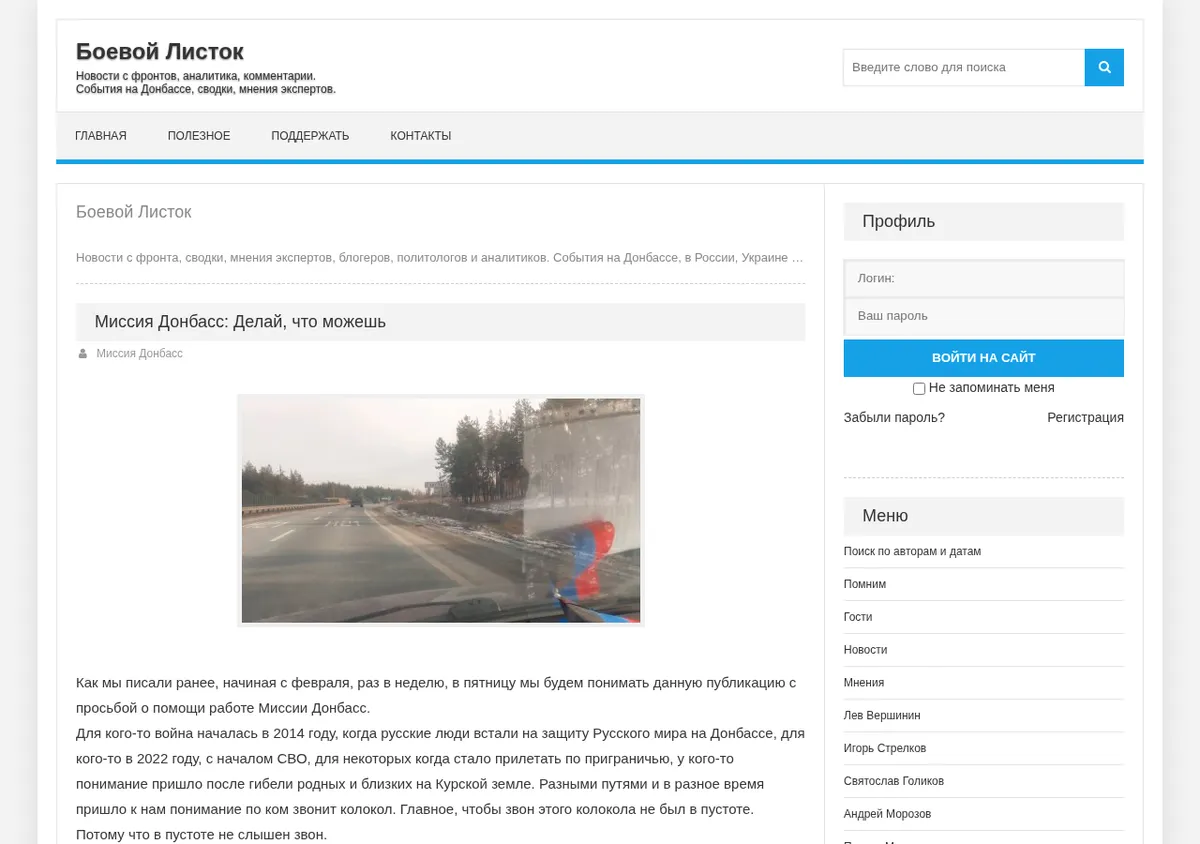Click the 'ВОЙТИ НА САЙТ' button
This screenshot has height=844, width=1200.
click(x=984, y=358)
